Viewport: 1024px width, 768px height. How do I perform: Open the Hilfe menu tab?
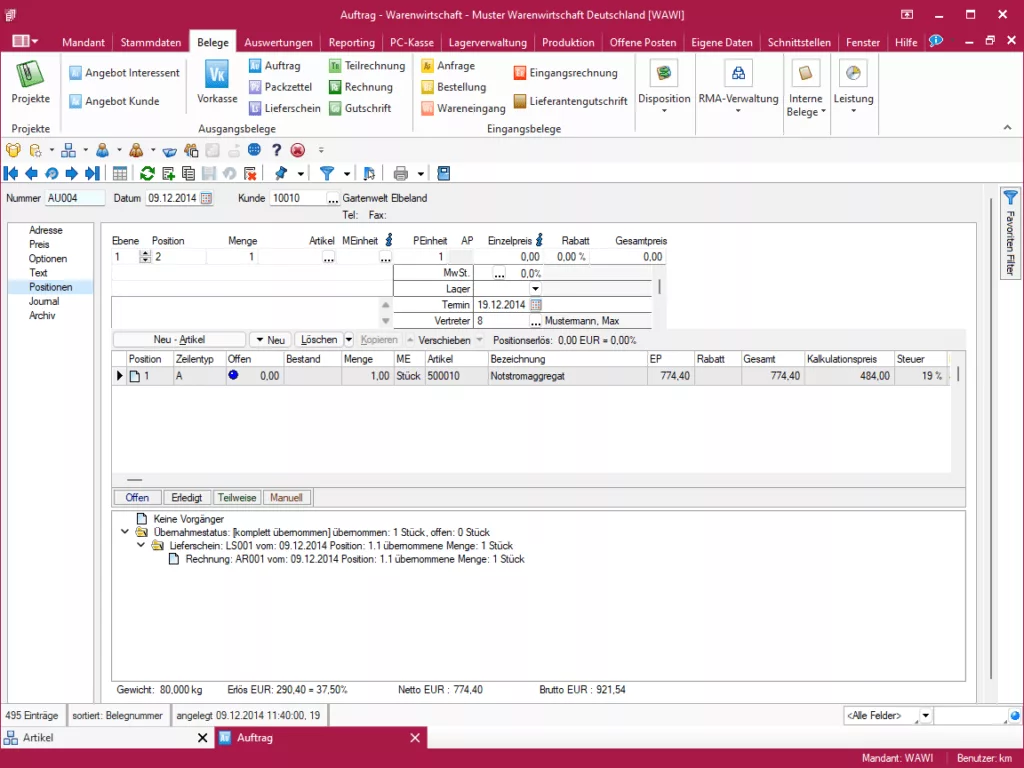(906, 42)
